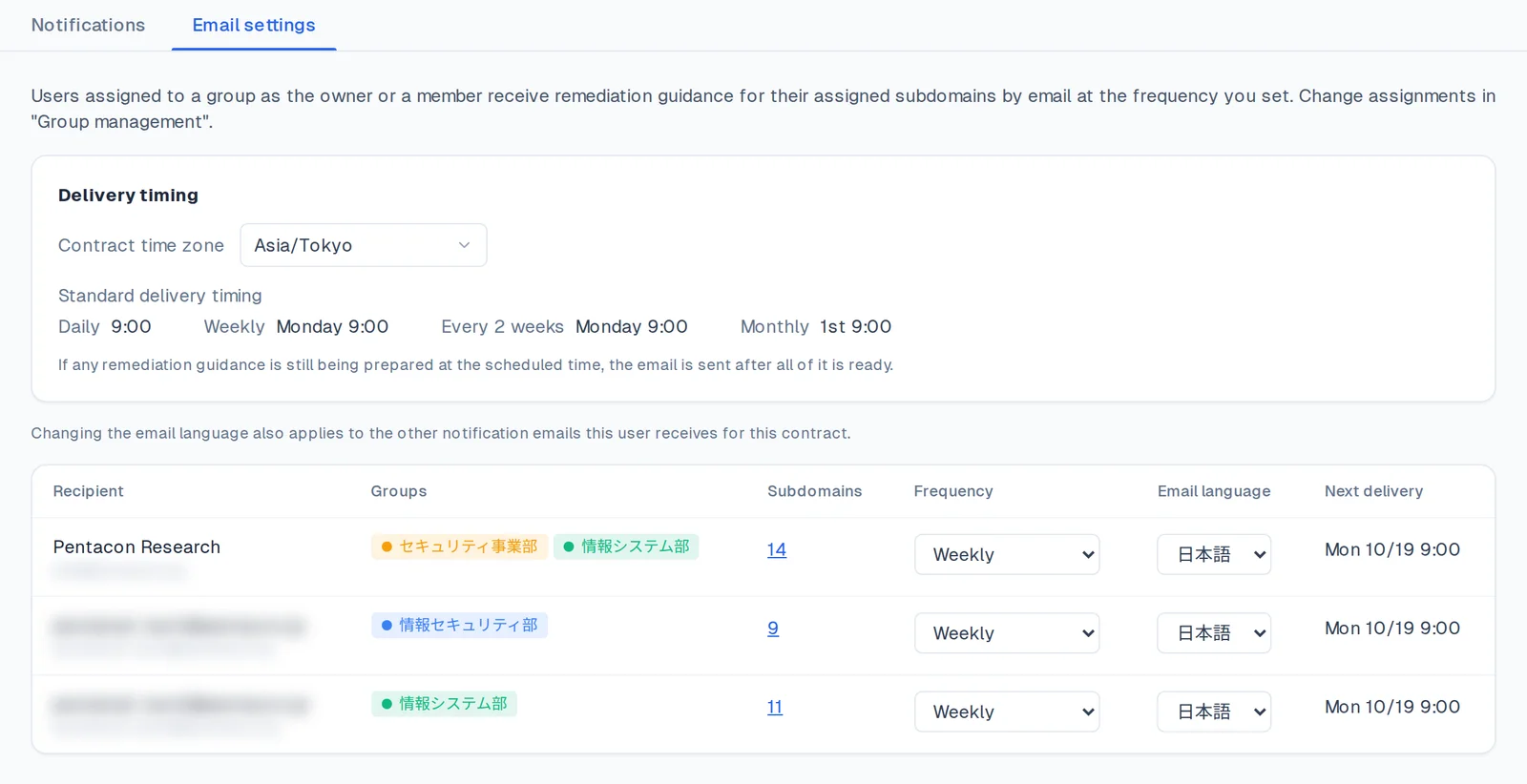1527x784 pixels.
Task: Click the Daily 9:00 timing text
Action: [x=105, y=326]
